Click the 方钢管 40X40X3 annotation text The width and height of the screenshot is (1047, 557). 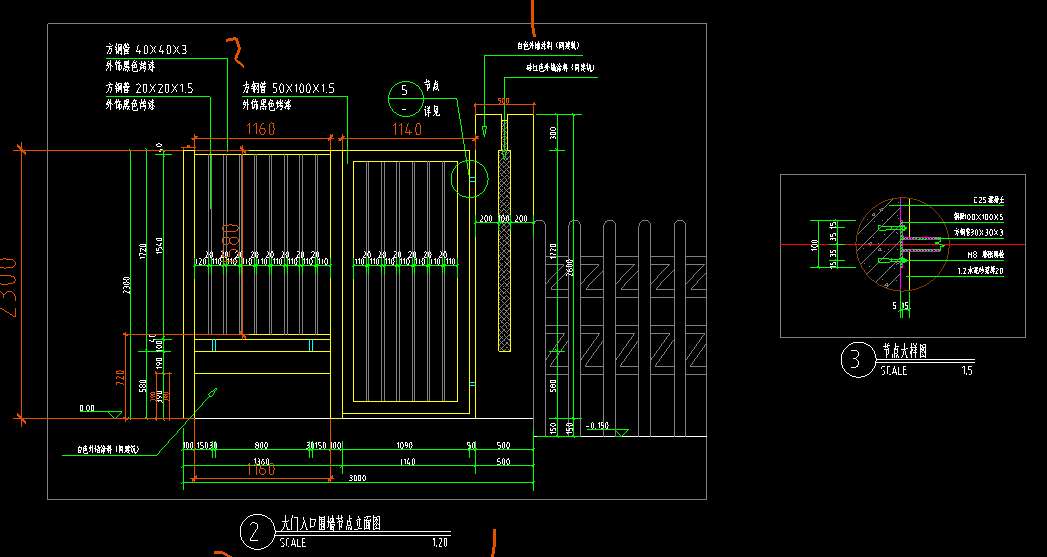147,49
